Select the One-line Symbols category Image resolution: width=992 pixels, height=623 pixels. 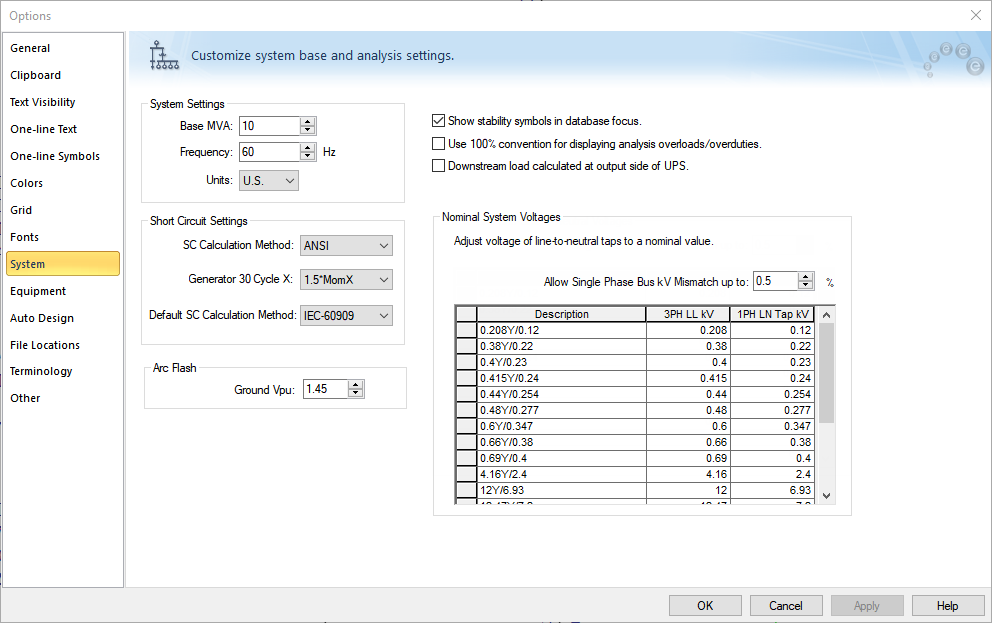coord(55,156)
